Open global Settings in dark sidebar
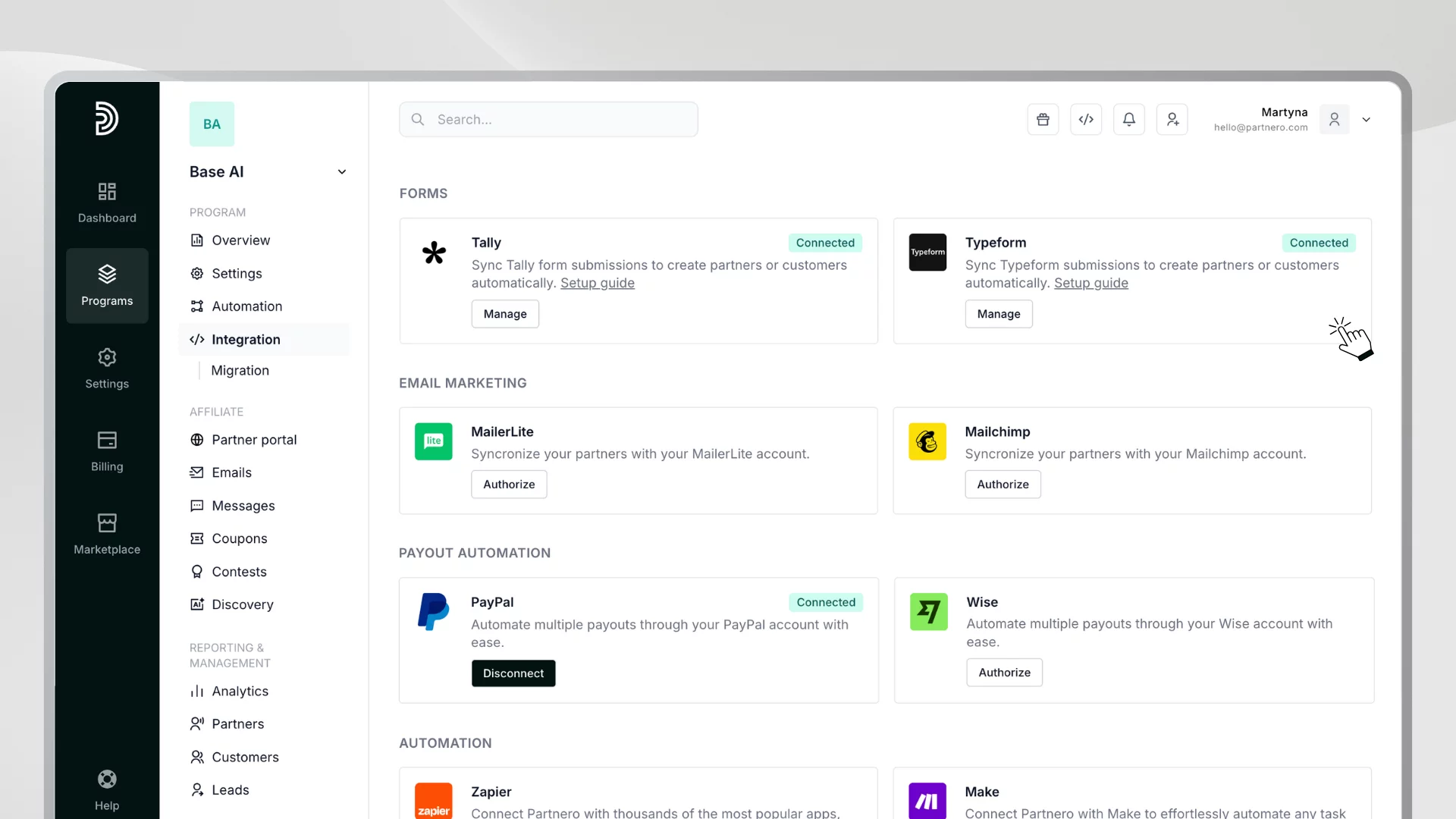 107,369
